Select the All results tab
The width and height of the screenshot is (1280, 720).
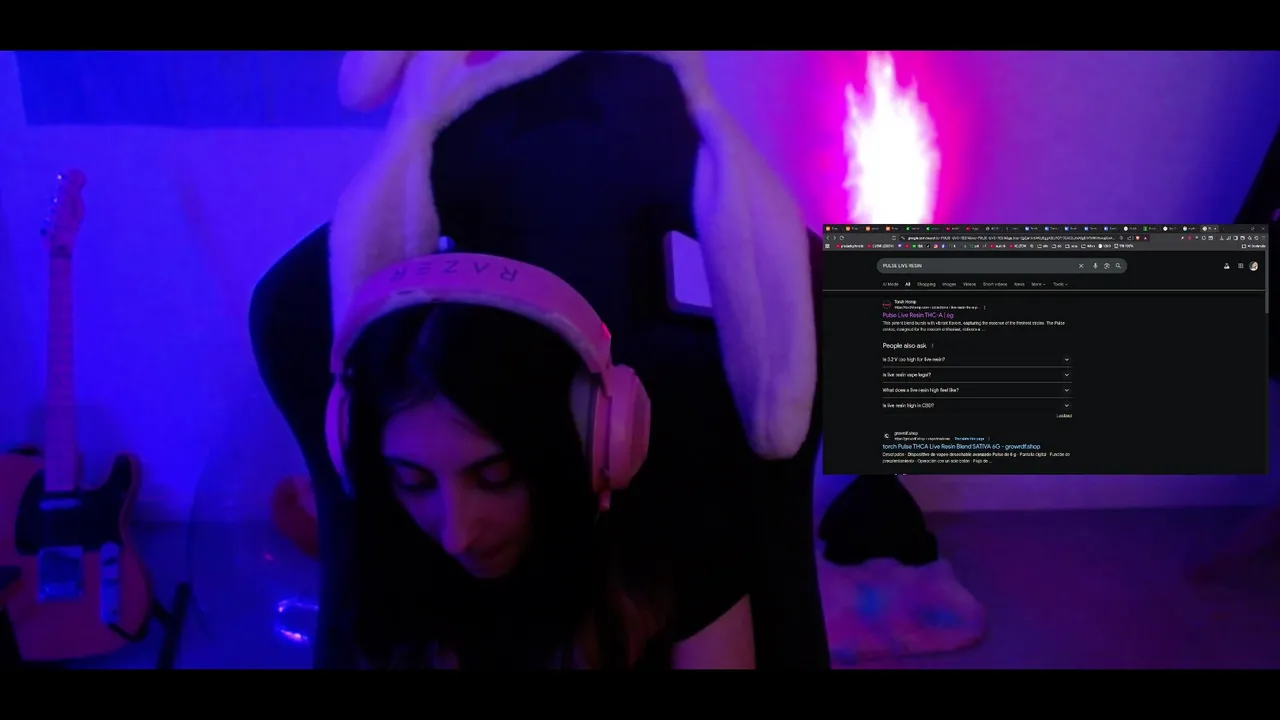(x=908, y=284)
